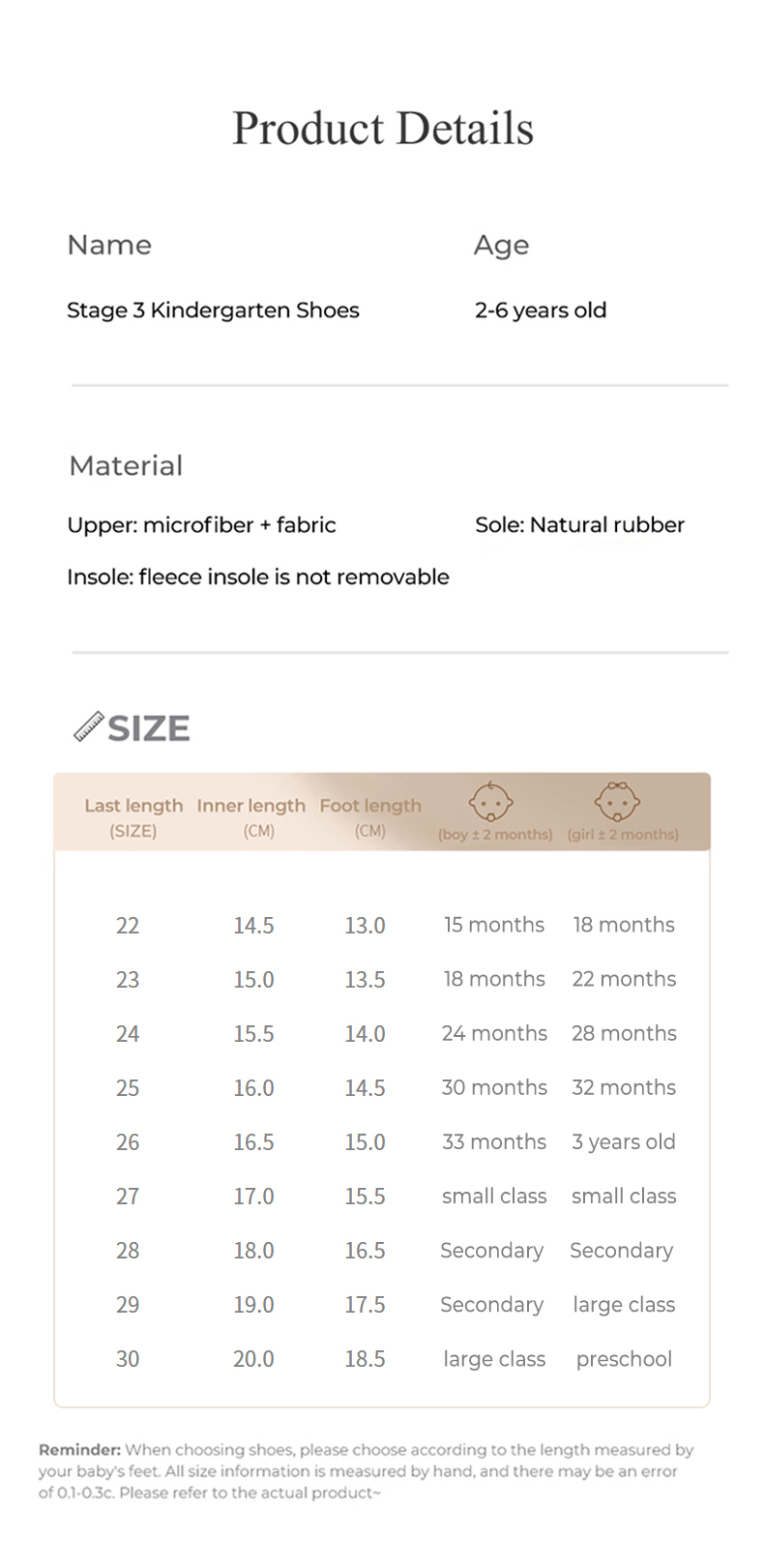Select size 22 in the table

click(x=128, y=926)
